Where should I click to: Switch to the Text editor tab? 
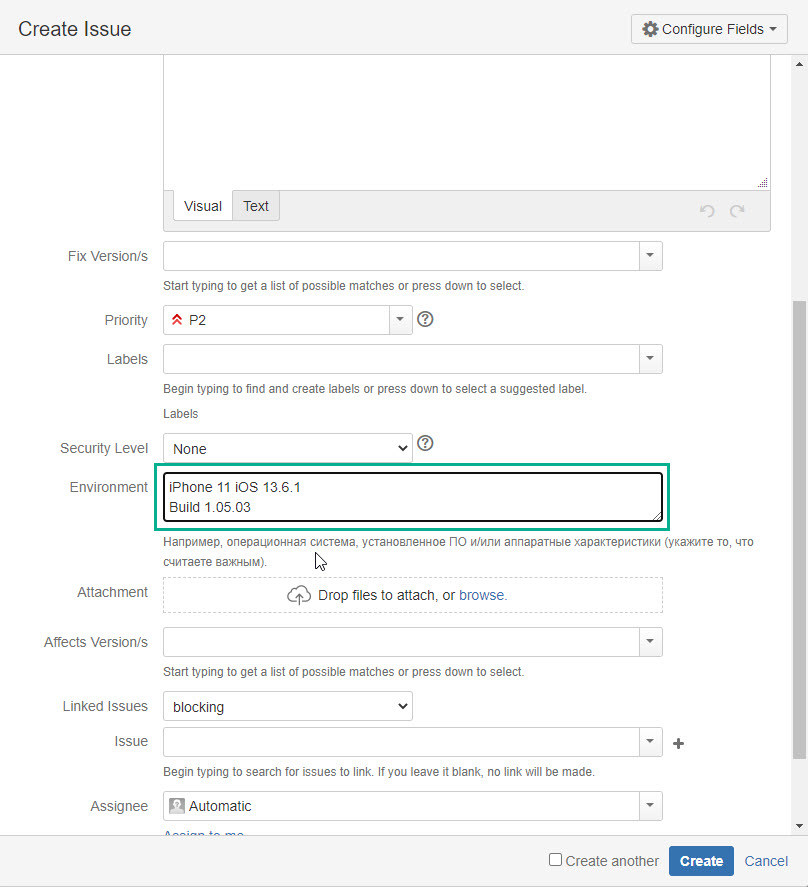256,206
